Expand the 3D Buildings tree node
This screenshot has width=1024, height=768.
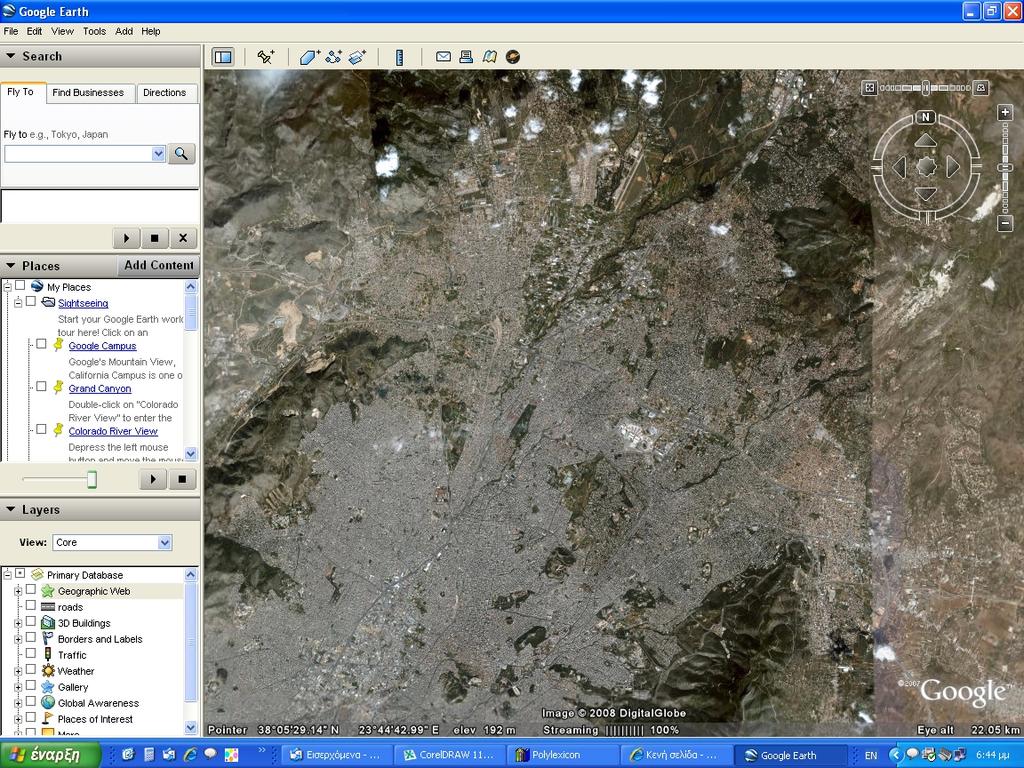point(18,623)
